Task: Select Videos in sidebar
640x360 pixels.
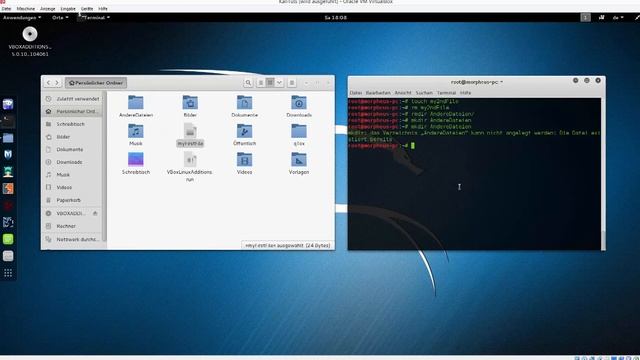Action: pos(73,187)
